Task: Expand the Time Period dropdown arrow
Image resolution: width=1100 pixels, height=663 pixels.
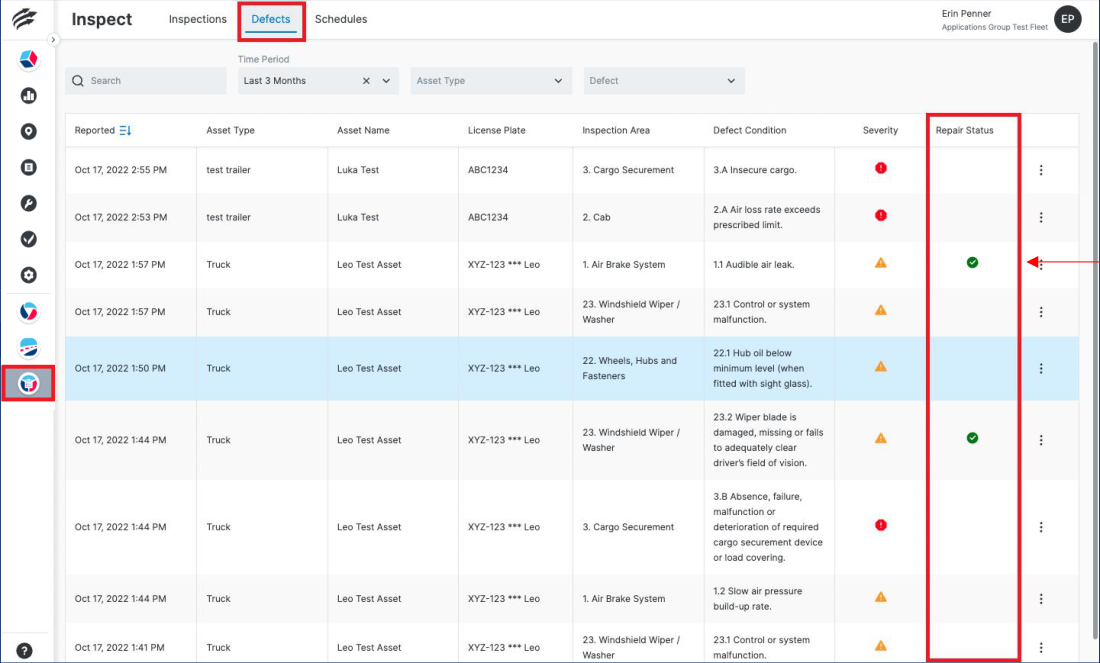Action: click(386, 81)
